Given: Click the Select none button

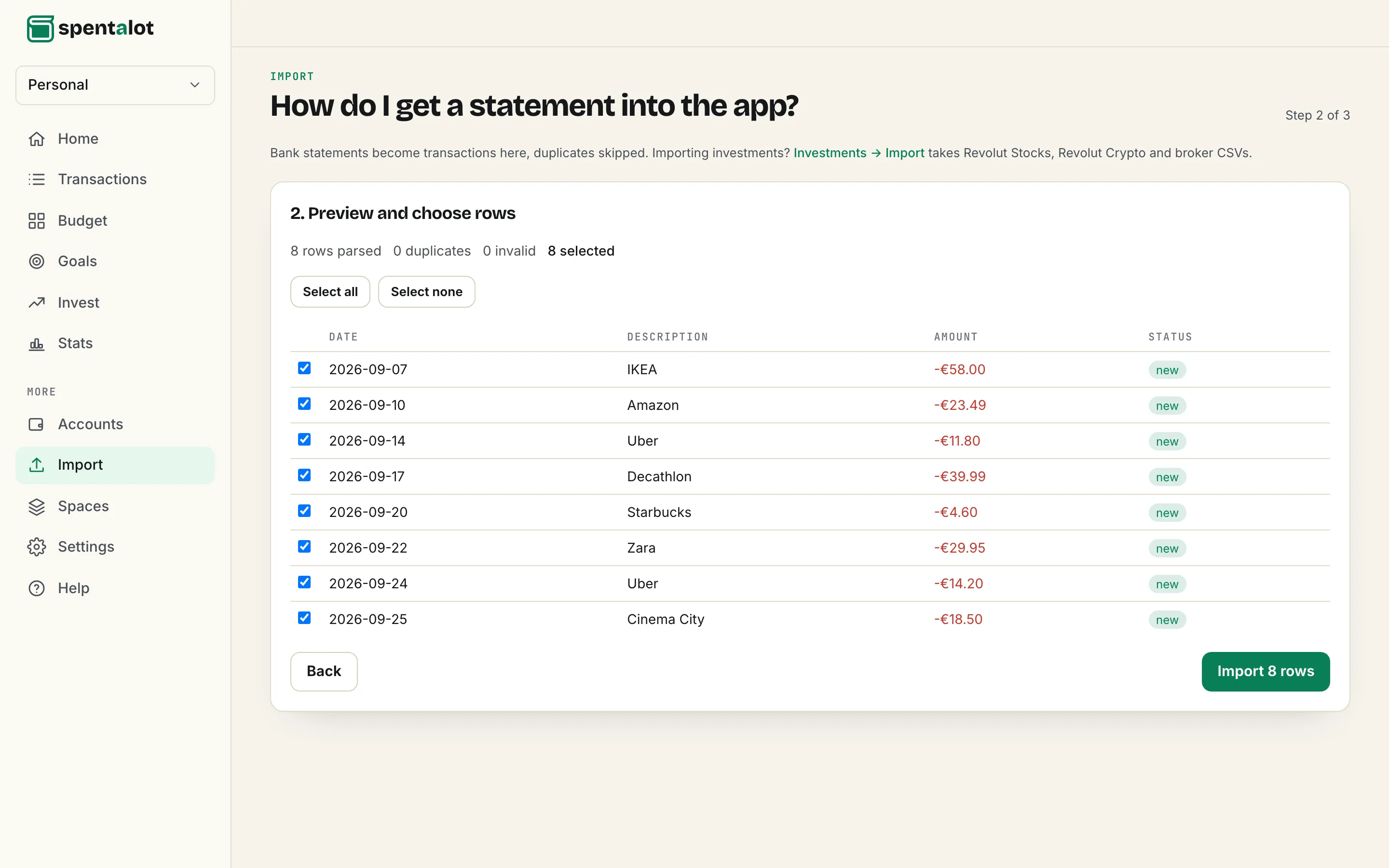Looking at the screenshot, I should (426, 292).
